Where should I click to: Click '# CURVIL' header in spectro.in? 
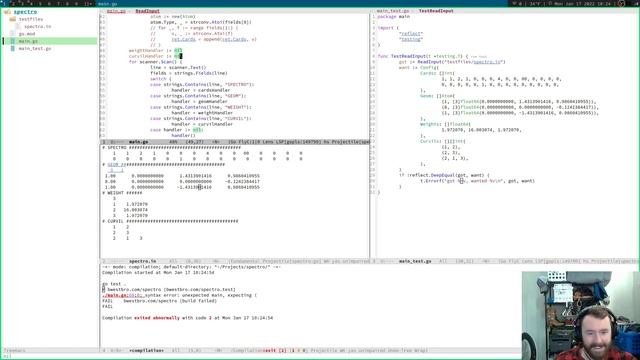point(170,221)
